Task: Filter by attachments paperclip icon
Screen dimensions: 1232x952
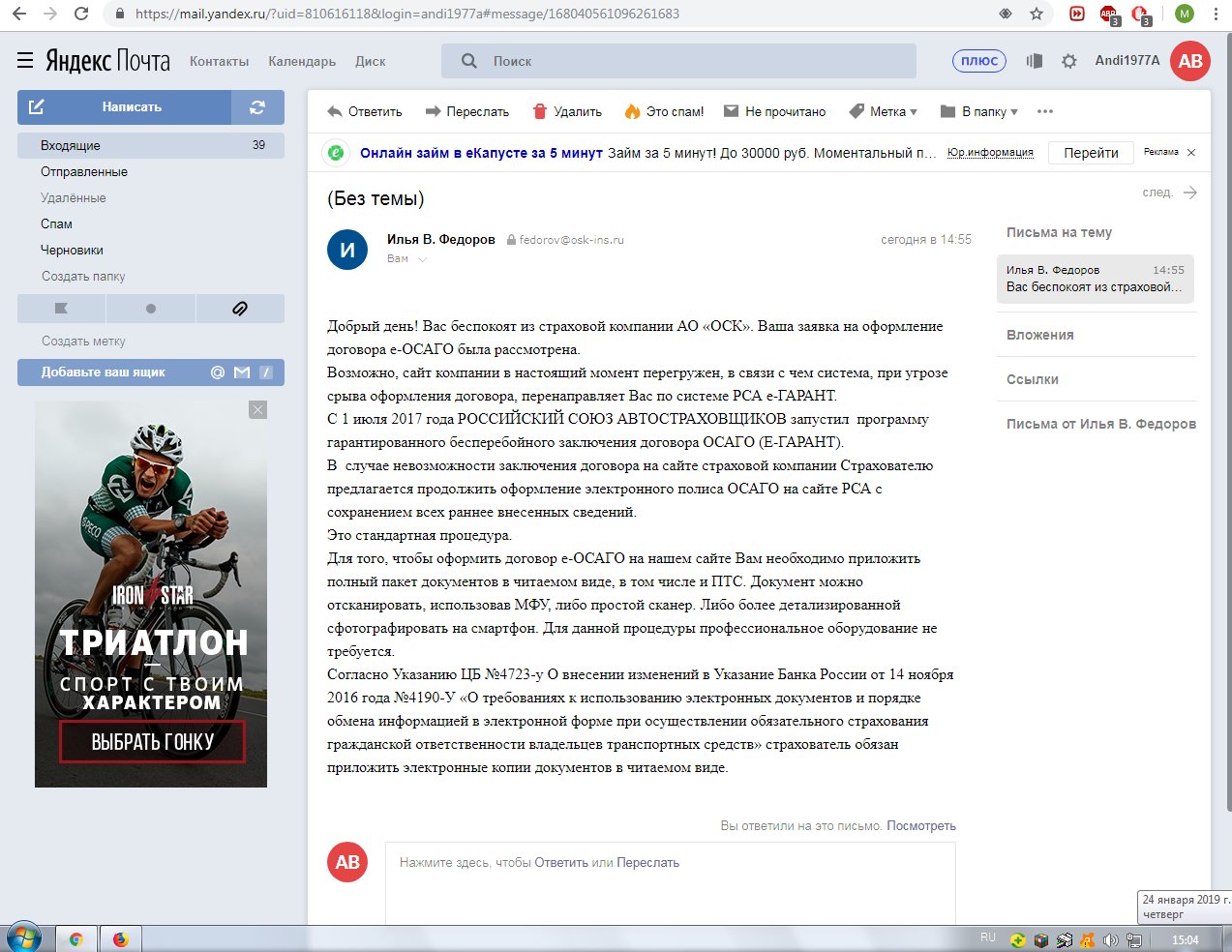Action: coord(240,309)
